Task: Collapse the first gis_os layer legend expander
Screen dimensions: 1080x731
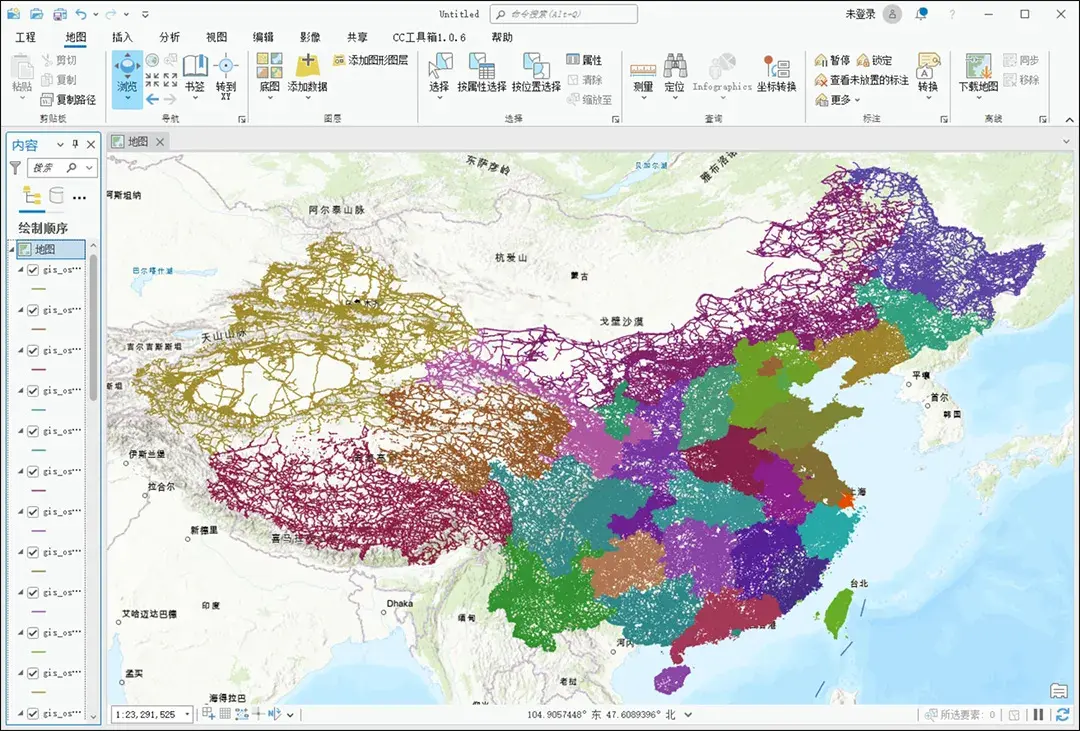Action: tap(22, 269)
